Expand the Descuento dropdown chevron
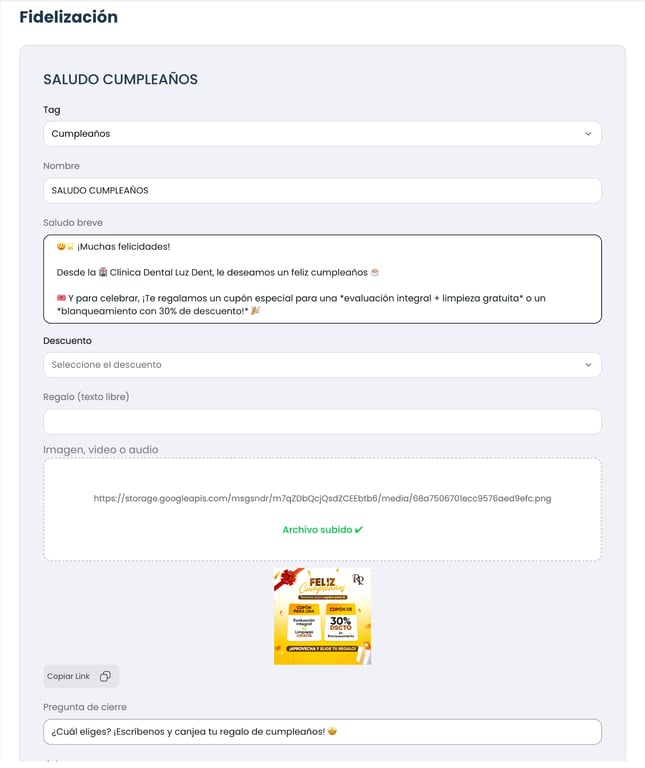Image resolution: width=645 pixels, height=768 pixels. [588, 365]
